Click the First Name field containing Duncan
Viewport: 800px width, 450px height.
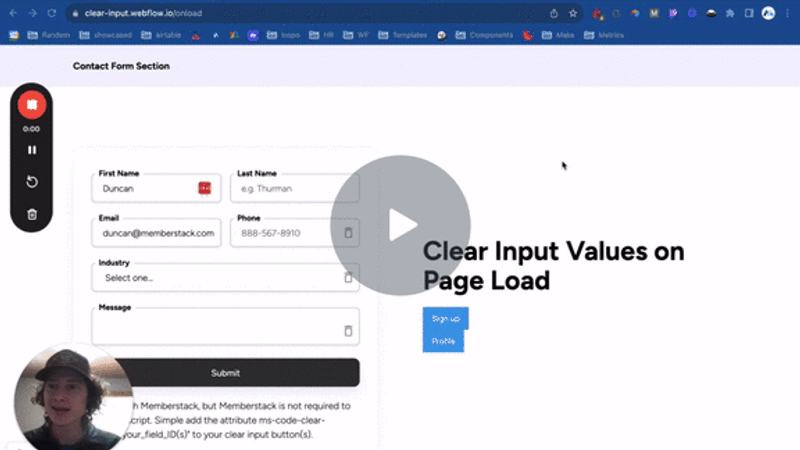(x=156, y=188)
